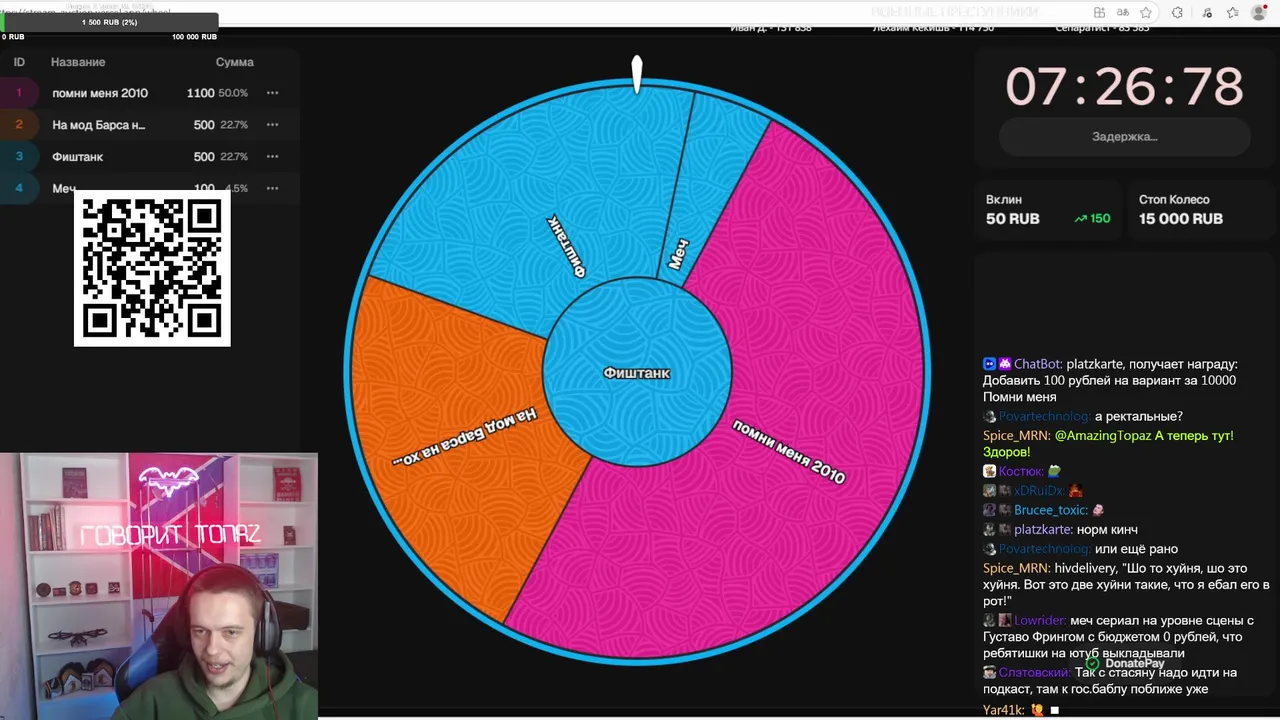Open the browser extensions puzzle icon
Image resolution: width=1280 pixels, height=720 pixels.
1177,13
